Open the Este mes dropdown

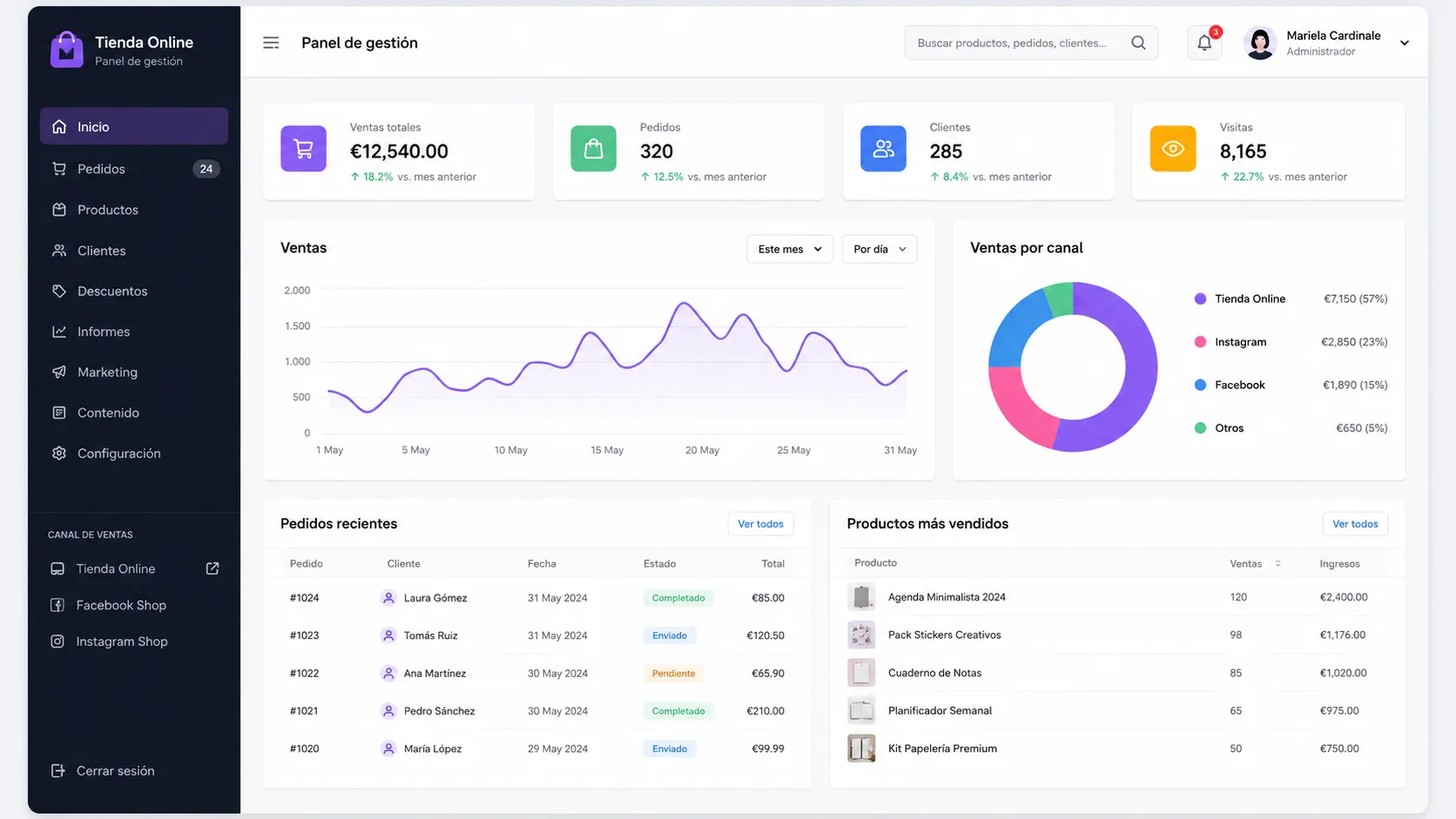[789, 249]
